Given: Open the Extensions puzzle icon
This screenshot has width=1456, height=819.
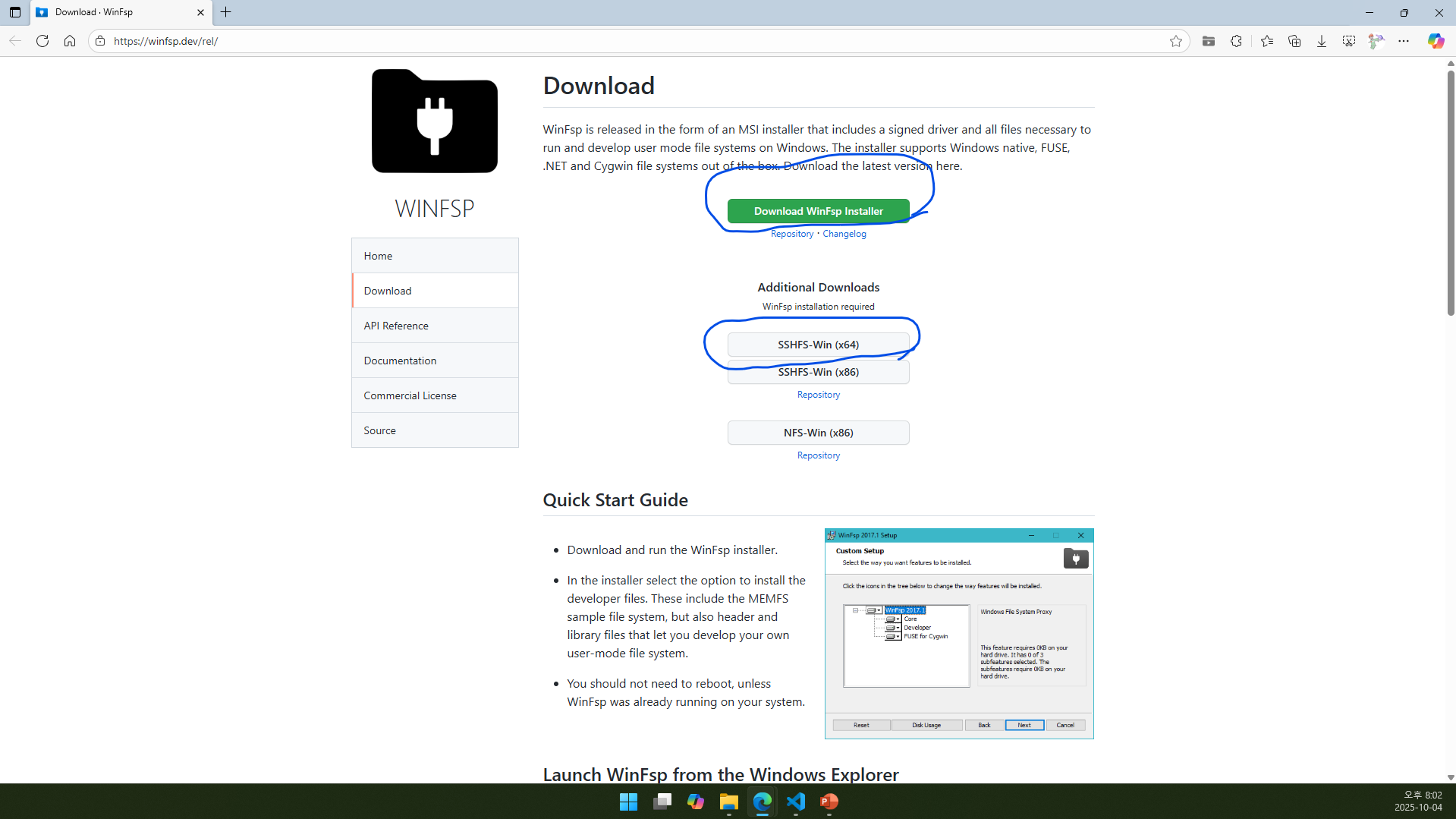Looking at the screenshot, I should [x=1236, y=41].
